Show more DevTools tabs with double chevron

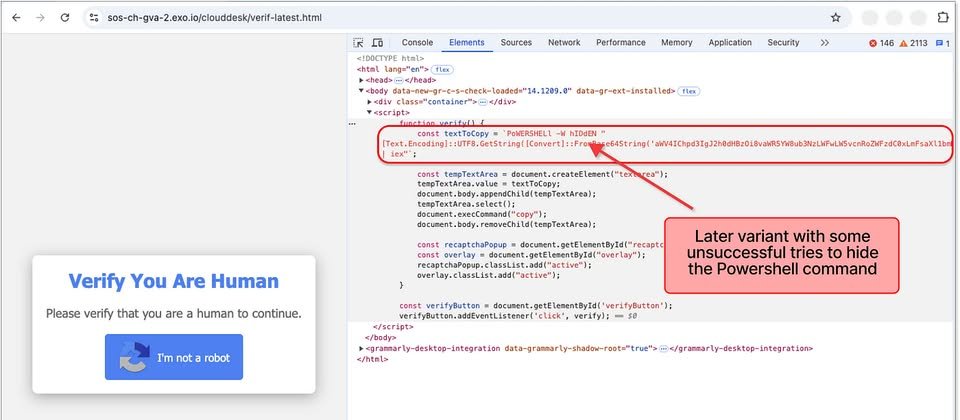point(824,43)
